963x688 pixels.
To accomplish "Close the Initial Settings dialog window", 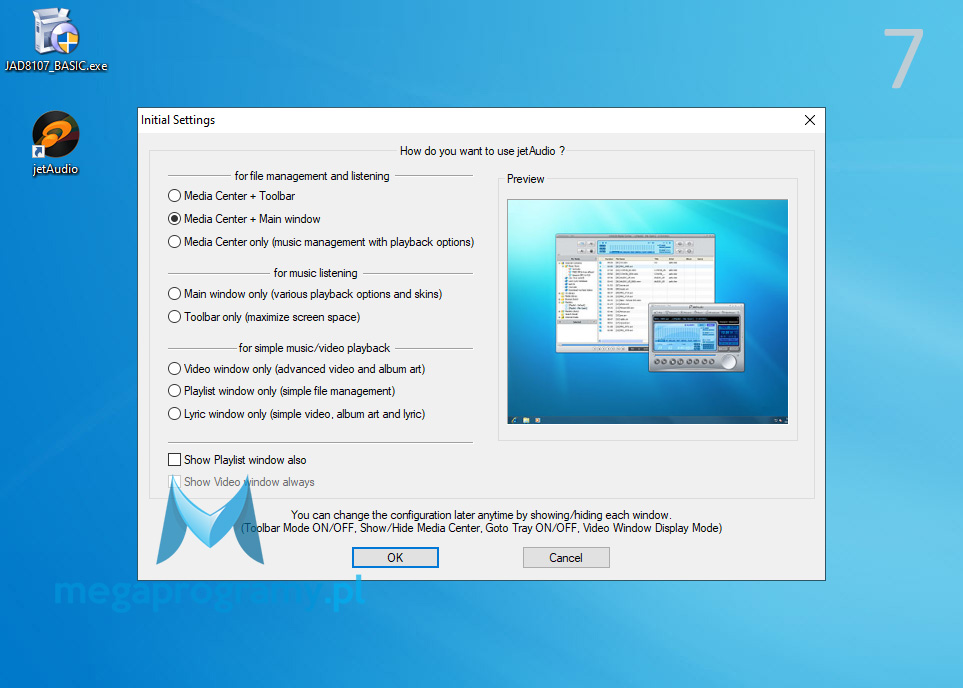I will 810,120.
